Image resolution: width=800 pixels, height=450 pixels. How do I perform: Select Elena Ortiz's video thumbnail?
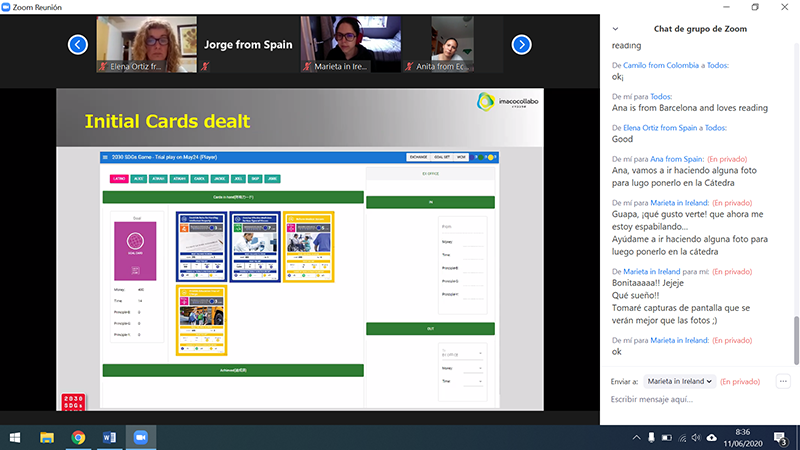(x=143, y=44)
